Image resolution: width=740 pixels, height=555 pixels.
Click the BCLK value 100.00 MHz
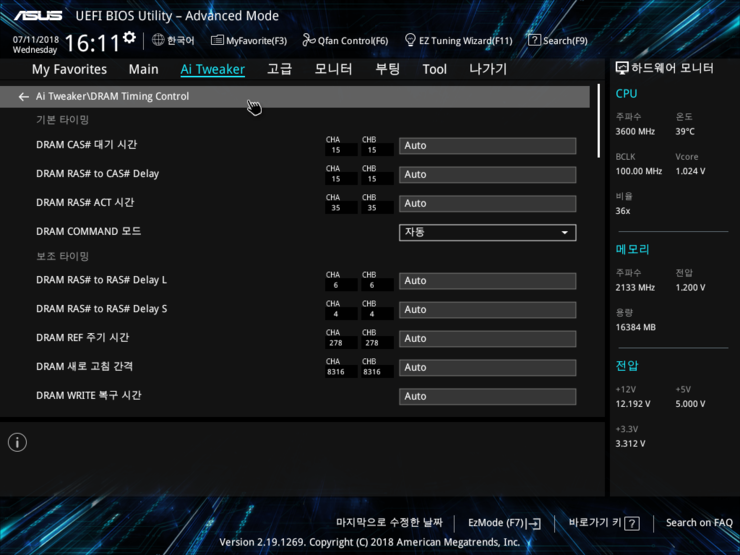pyautogui.click(x=639, y=171)
